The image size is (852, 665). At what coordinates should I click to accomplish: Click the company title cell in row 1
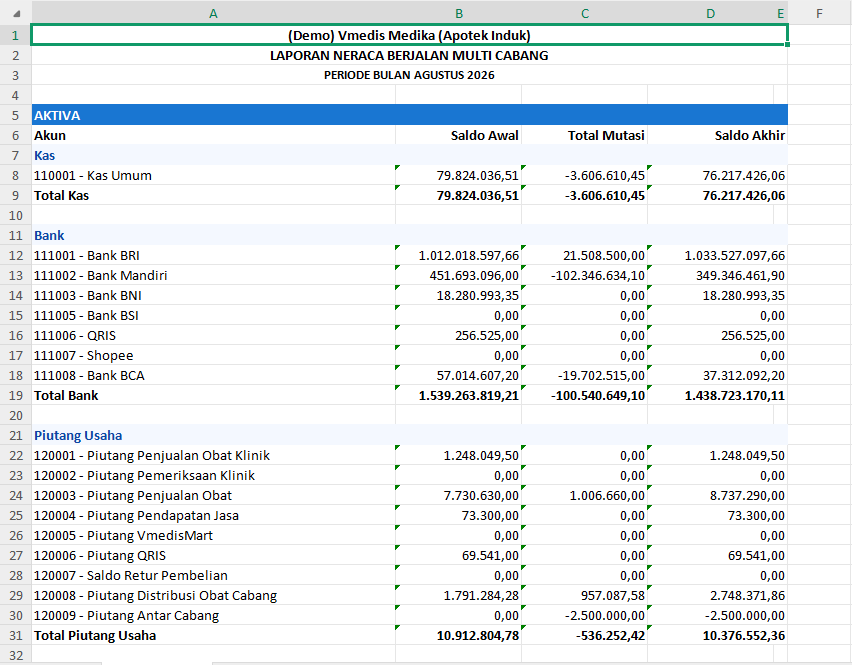409,35
